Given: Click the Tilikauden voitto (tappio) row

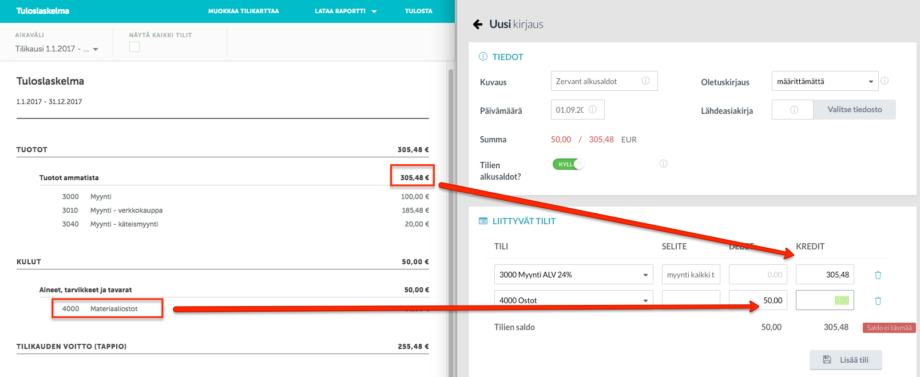Looking at the screenshot, I should coord(223,347).
